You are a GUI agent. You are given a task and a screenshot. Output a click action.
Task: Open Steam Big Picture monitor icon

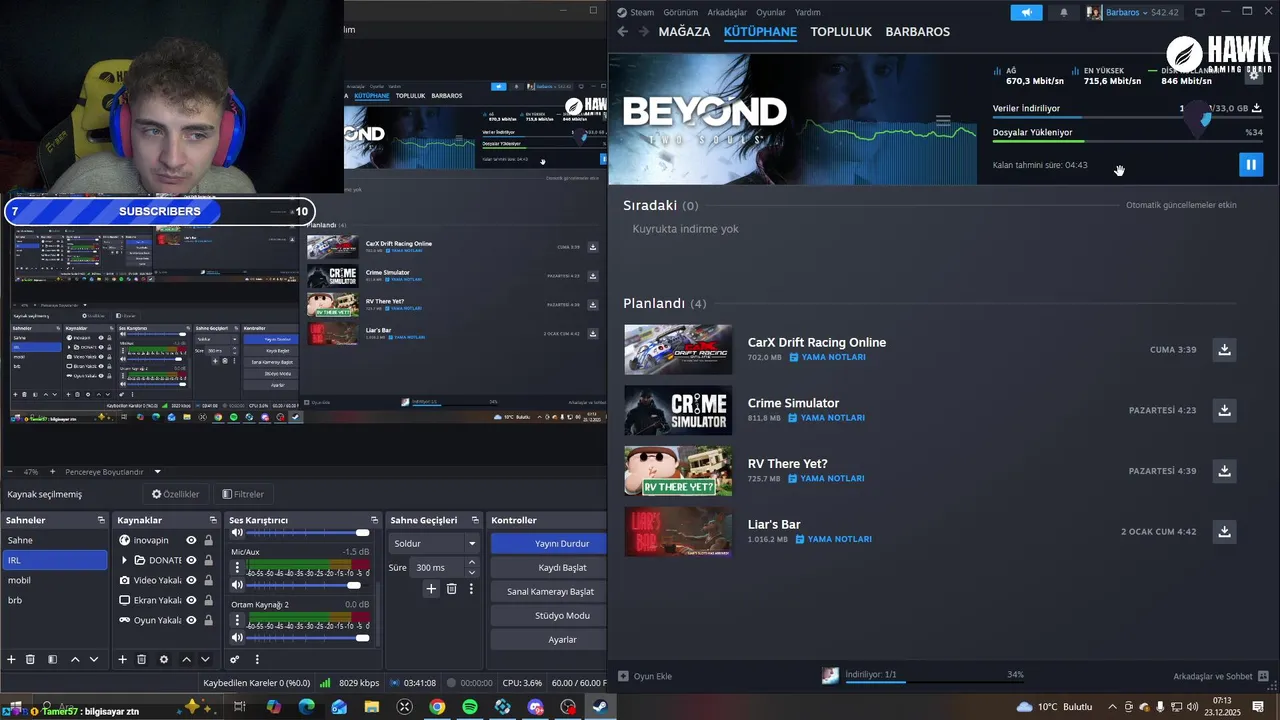(x=1200, y=12)
